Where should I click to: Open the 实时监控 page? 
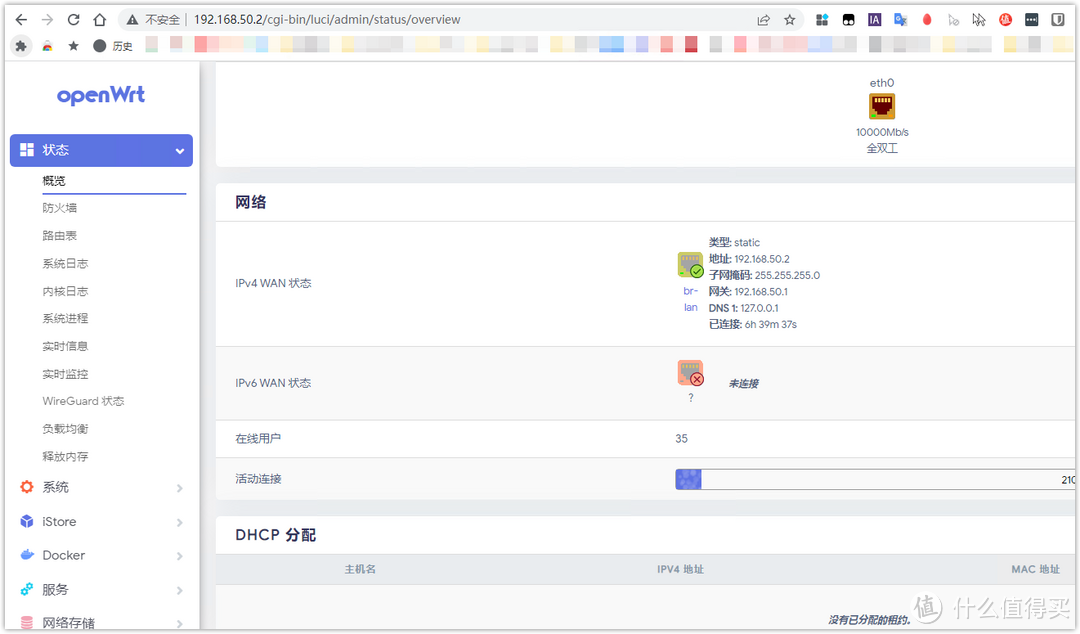(65, 374)
